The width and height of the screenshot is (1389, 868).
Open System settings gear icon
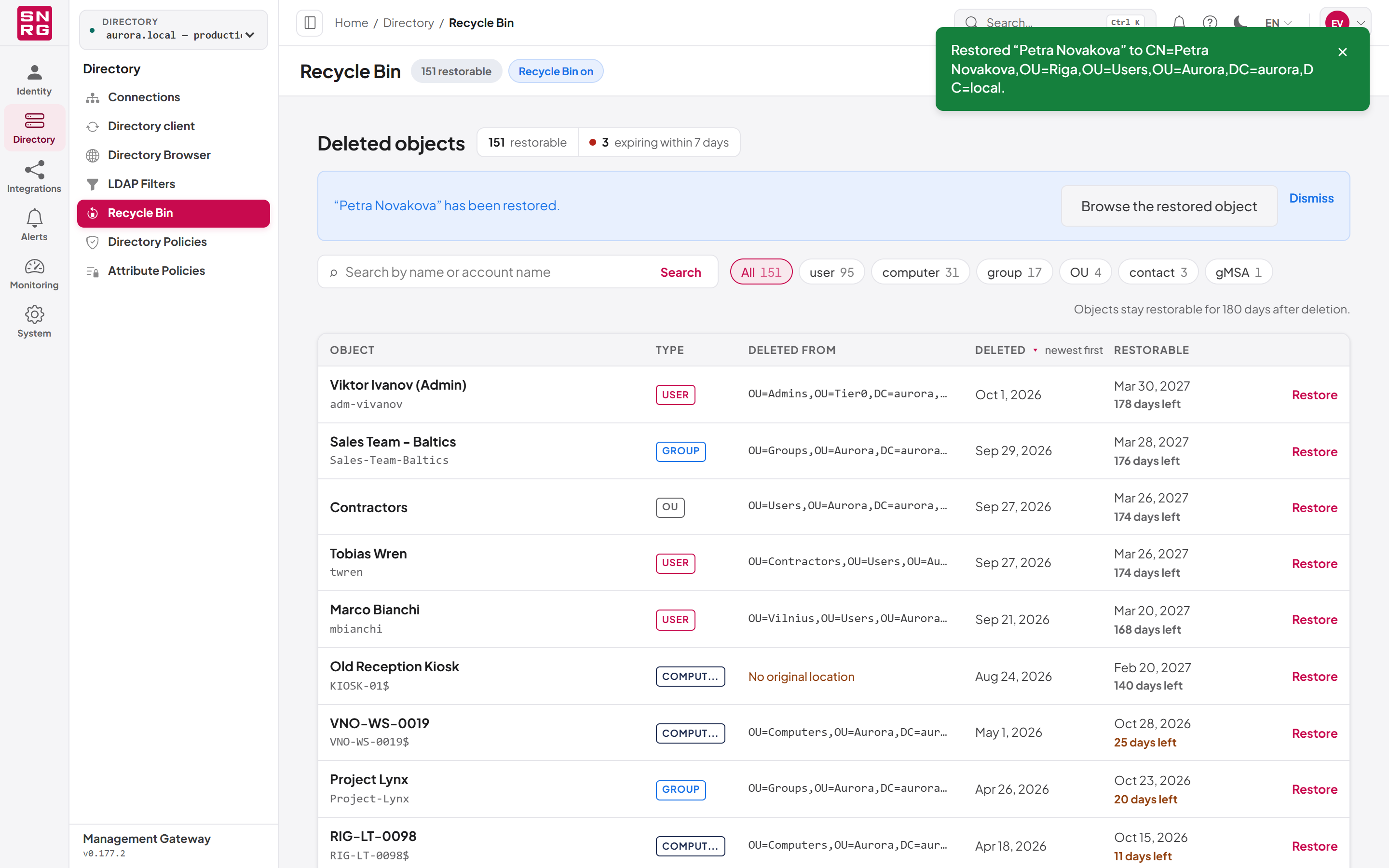[x=34, y=322]
